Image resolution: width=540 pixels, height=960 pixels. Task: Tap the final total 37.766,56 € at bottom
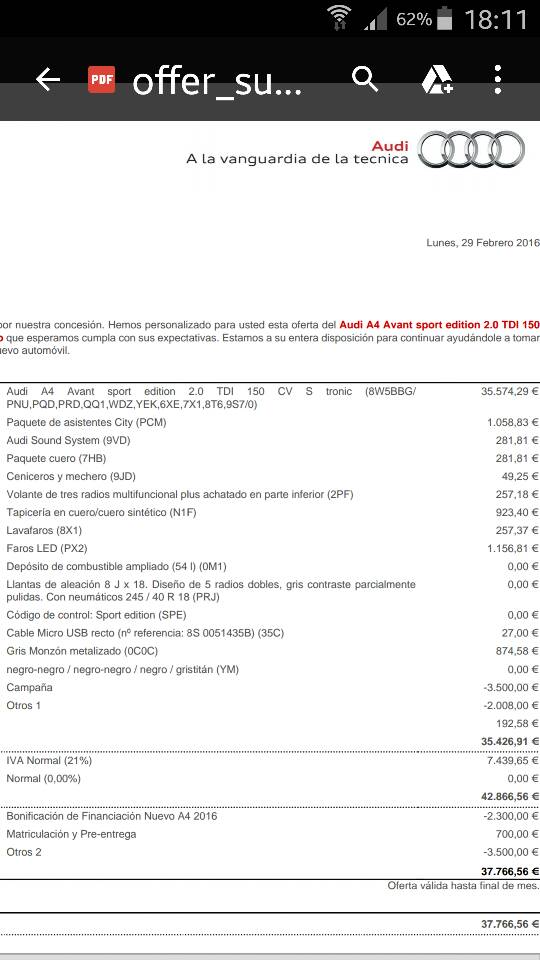pyautogui.click(x=510, y=924)
